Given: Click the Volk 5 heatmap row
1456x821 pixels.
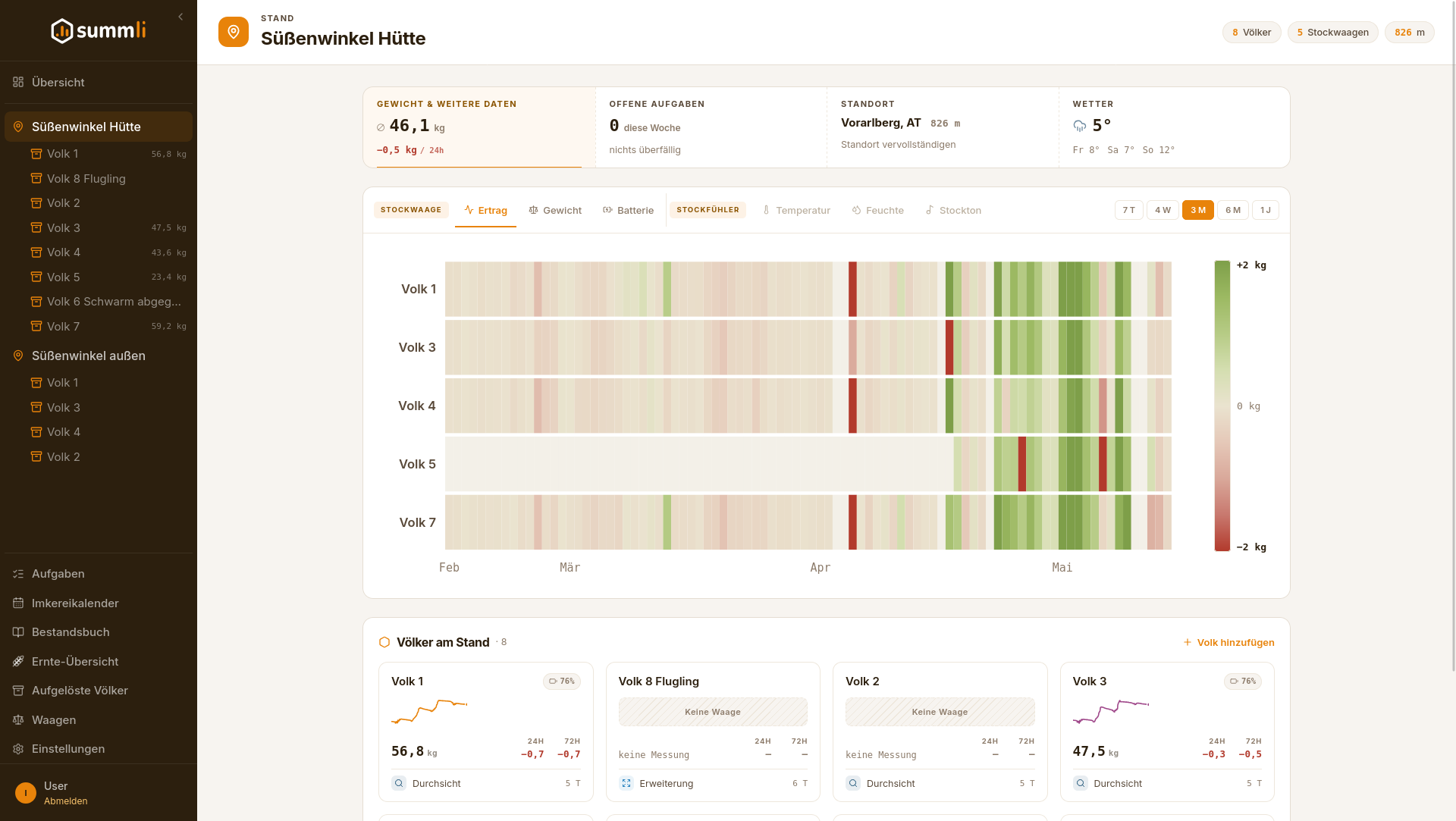Looking at the screenshot, I should 808,464.
